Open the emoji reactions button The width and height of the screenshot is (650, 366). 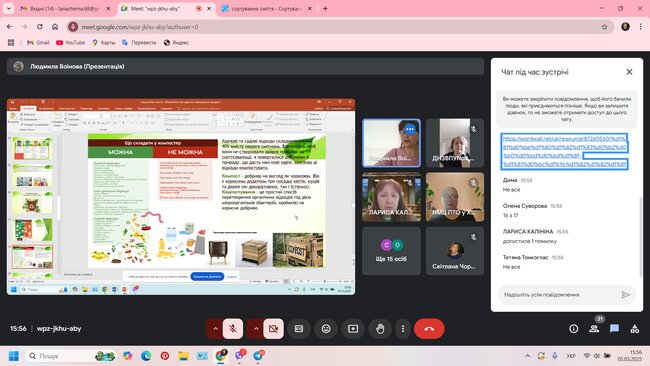click(x=326, y=329)
